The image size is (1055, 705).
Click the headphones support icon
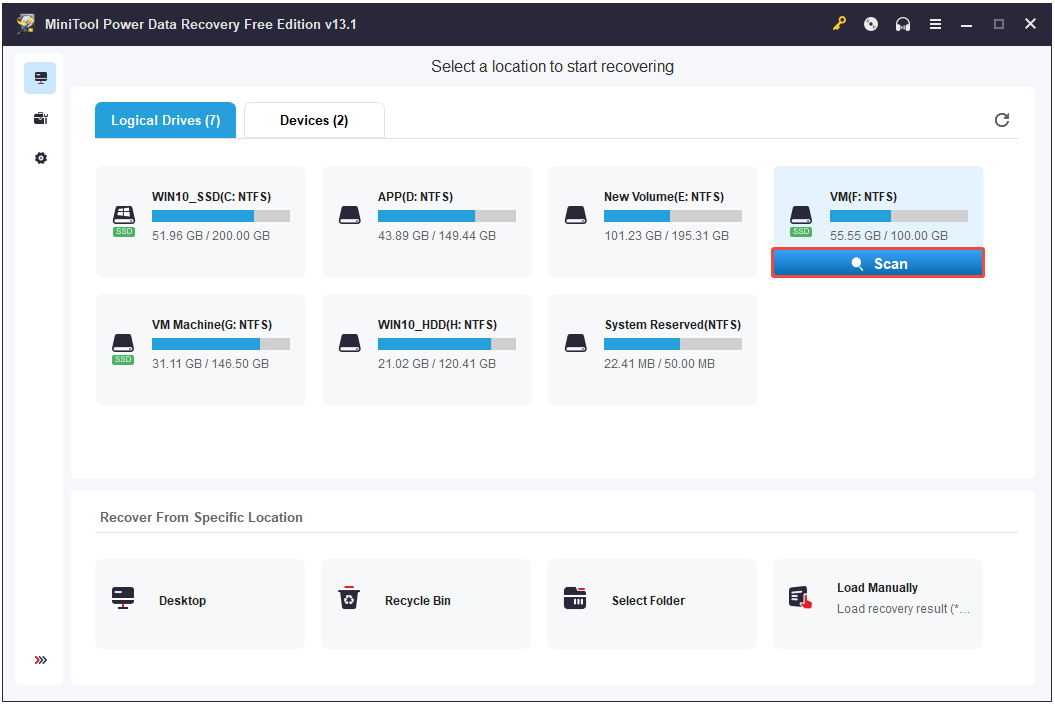(903, 24)
